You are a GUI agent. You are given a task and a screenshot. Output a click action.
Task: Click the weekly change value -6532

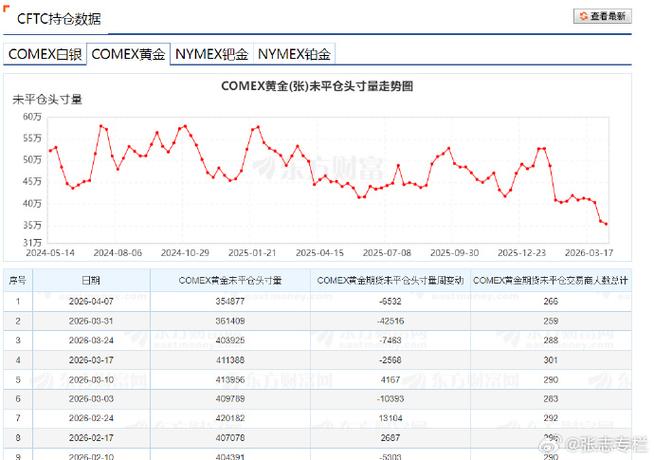tap(390, 302)
